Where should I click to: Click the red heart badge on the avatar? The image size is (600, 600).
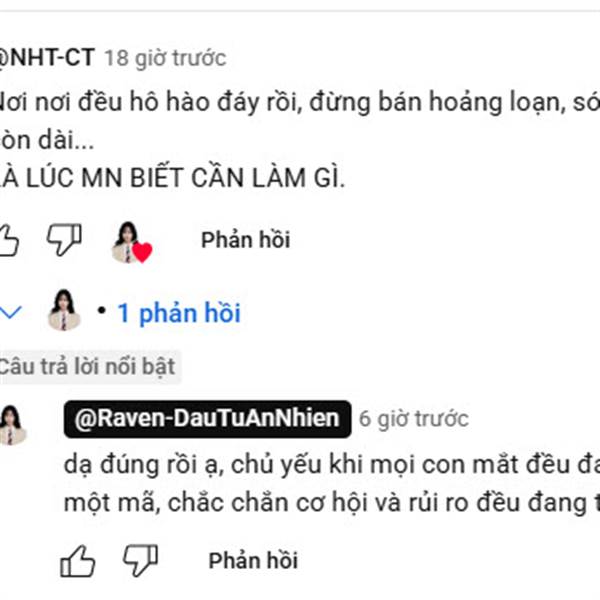pos(143,252)
